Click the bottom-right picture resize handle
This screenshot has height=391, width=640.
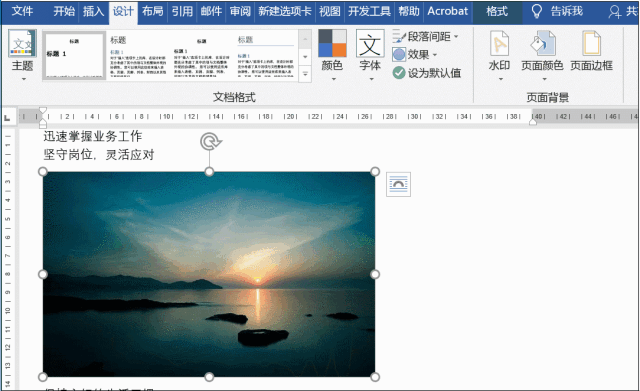tap(375, 377)
